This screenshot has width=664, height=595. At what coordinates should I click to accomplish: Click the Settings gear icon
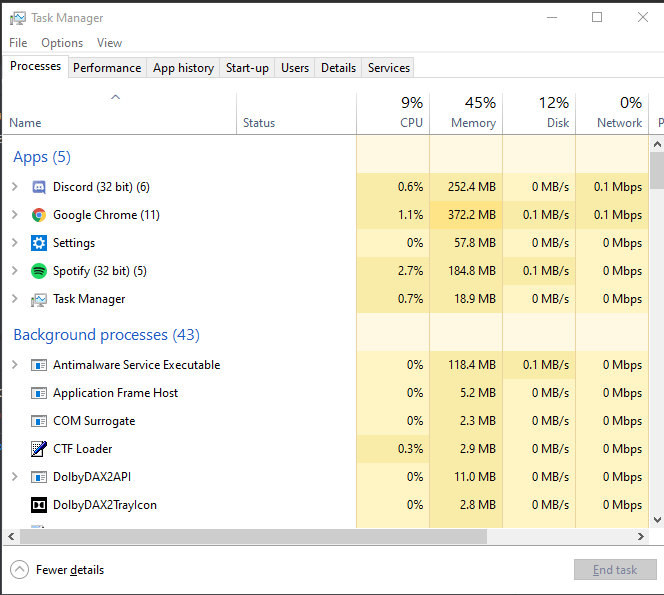coord(39,243)
